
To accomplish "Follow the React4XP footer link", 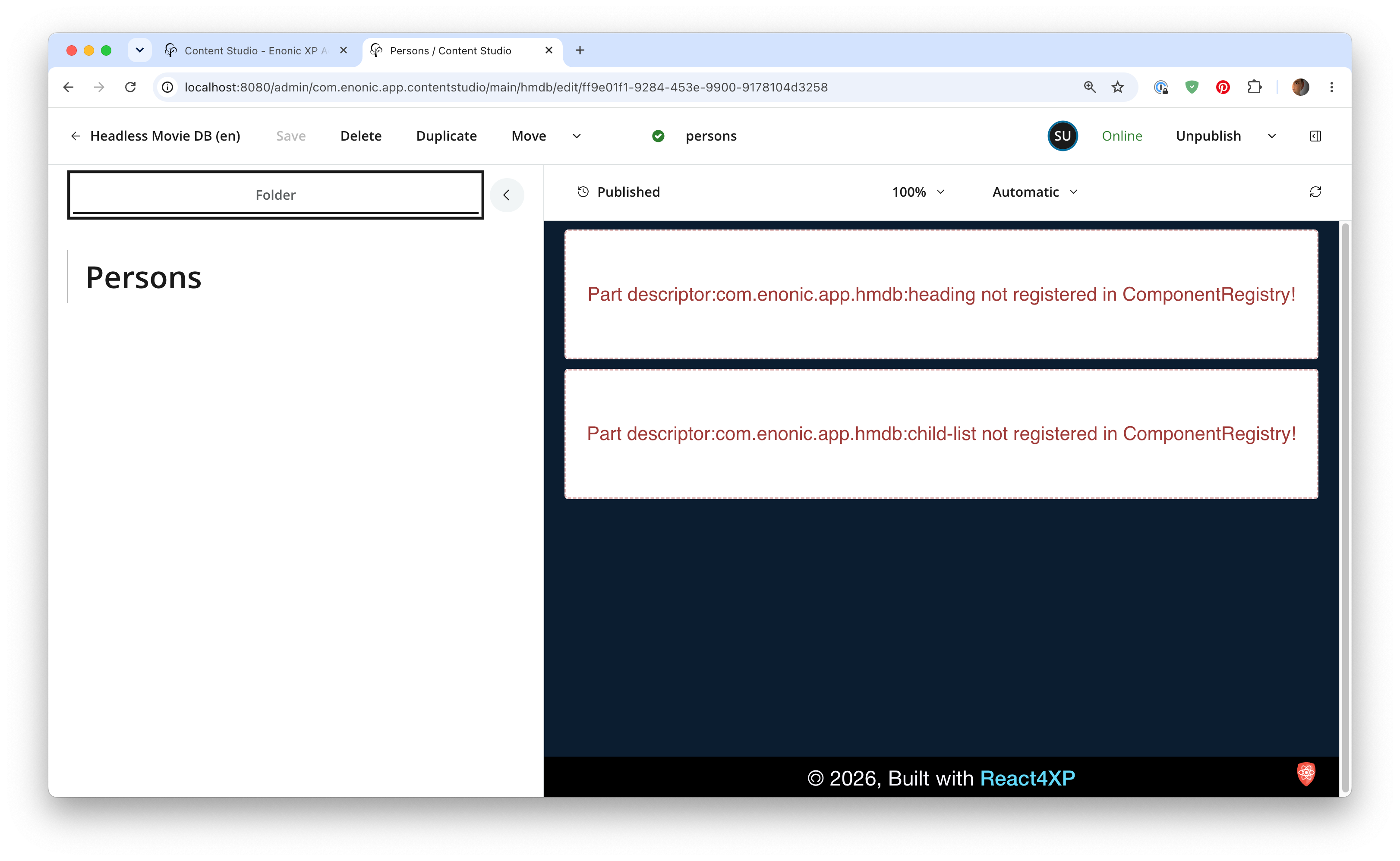I will click(x=1027, y=778).
